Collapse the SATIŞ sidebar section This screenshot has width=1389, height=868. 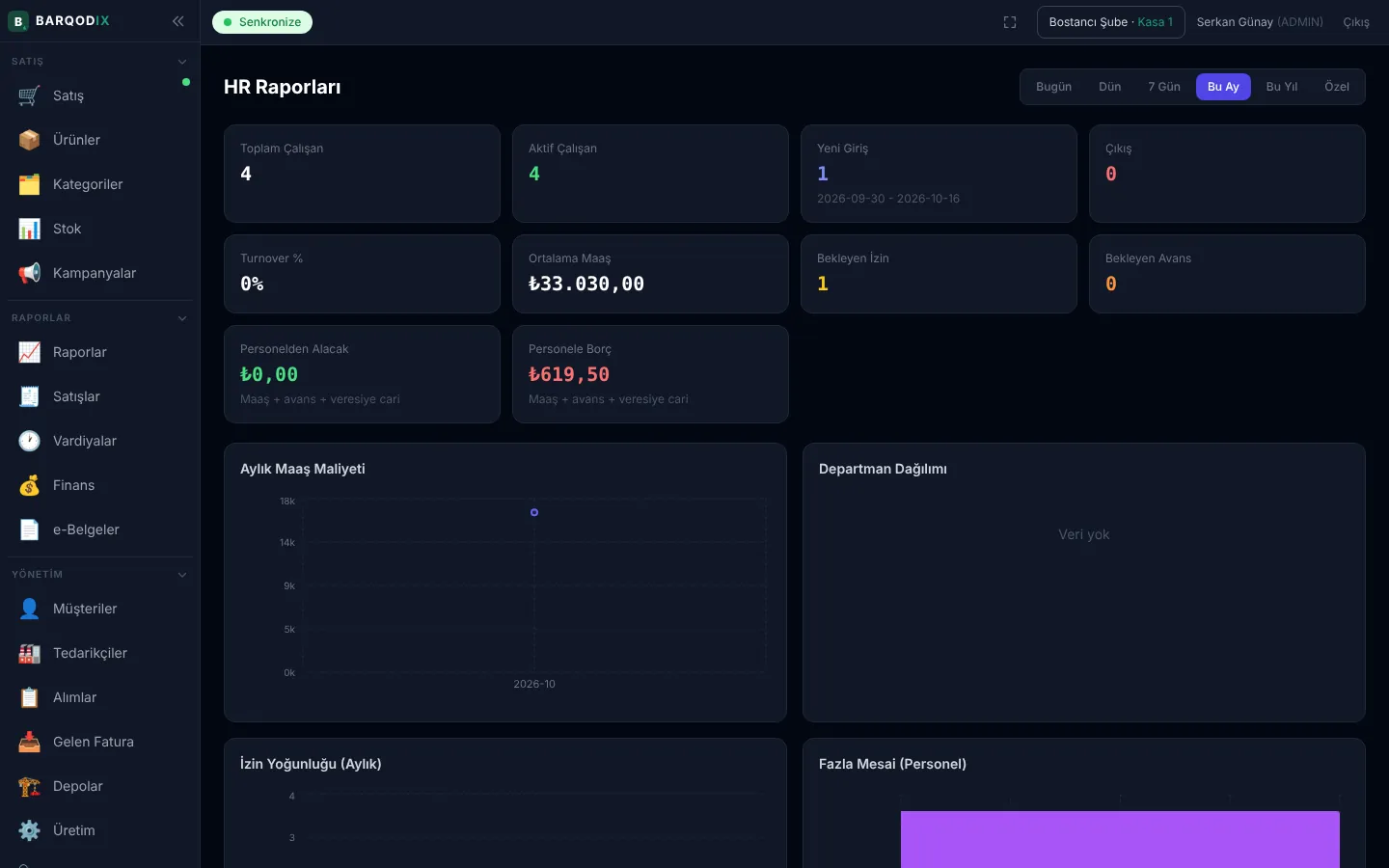tap(182, 62)
